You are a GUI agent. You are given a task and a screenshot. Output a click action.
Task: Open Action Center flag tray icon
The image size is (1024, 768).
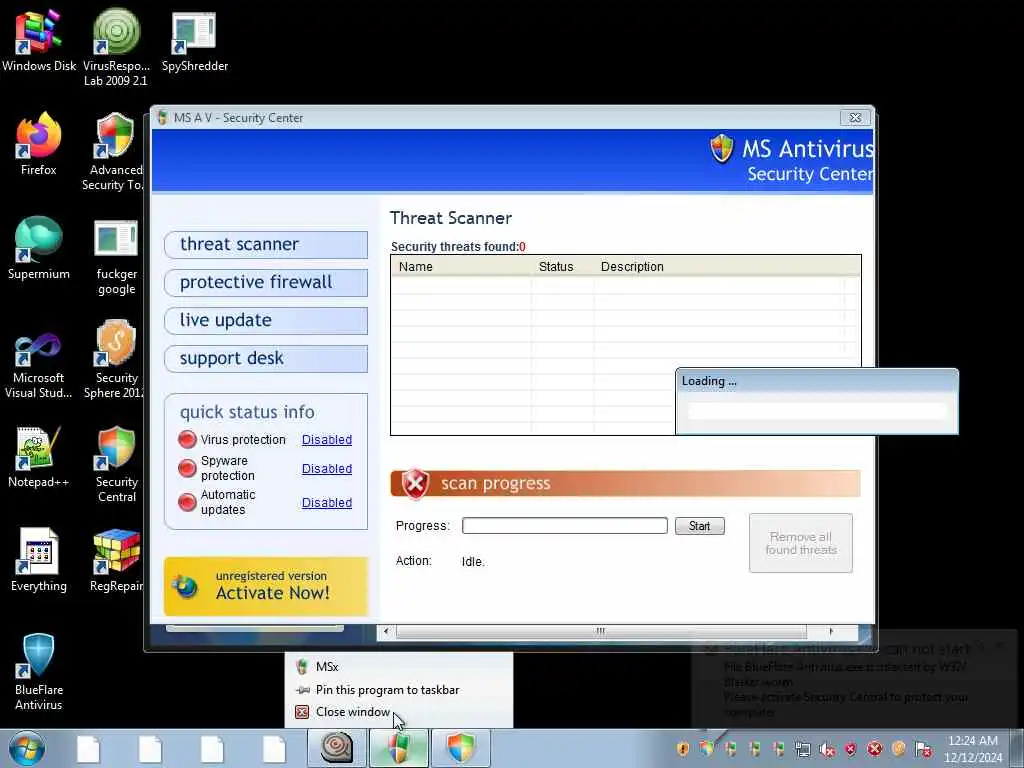tap(923, 749)
